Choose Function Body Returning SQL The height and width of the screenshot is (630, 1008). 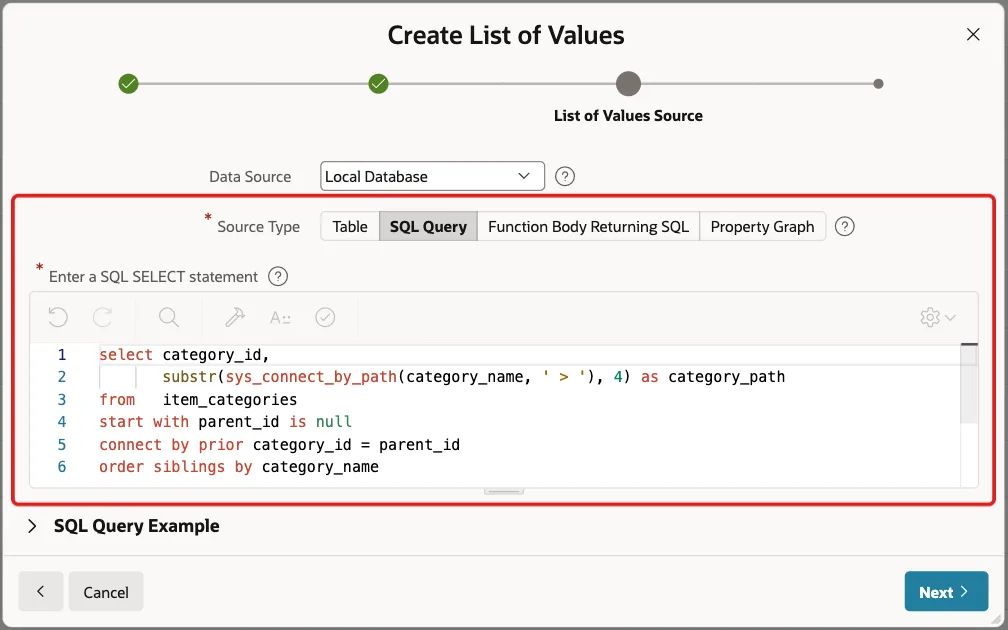pos(588,226)
